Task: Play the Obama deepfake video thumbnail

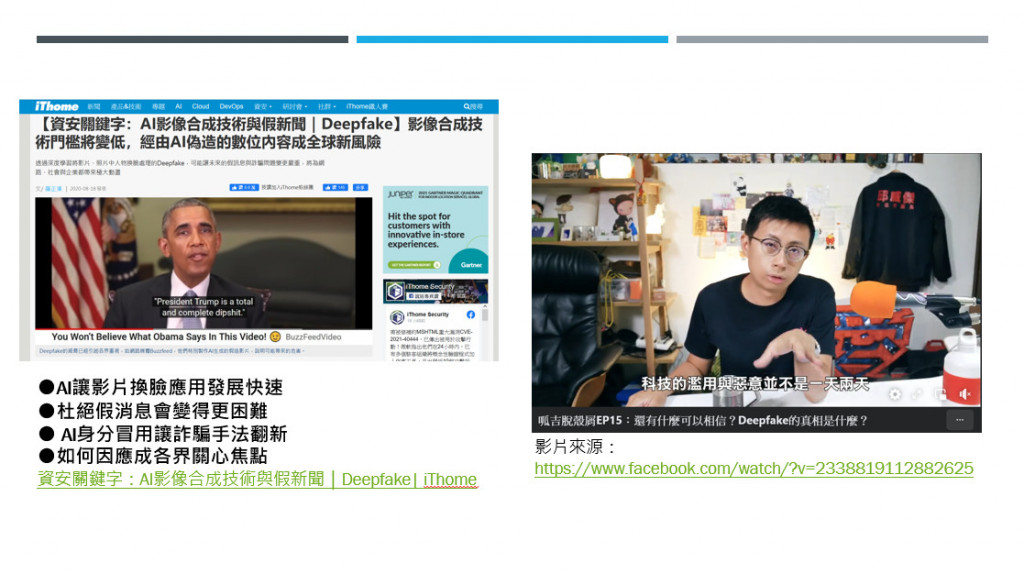Action: [x=204, y=263]
